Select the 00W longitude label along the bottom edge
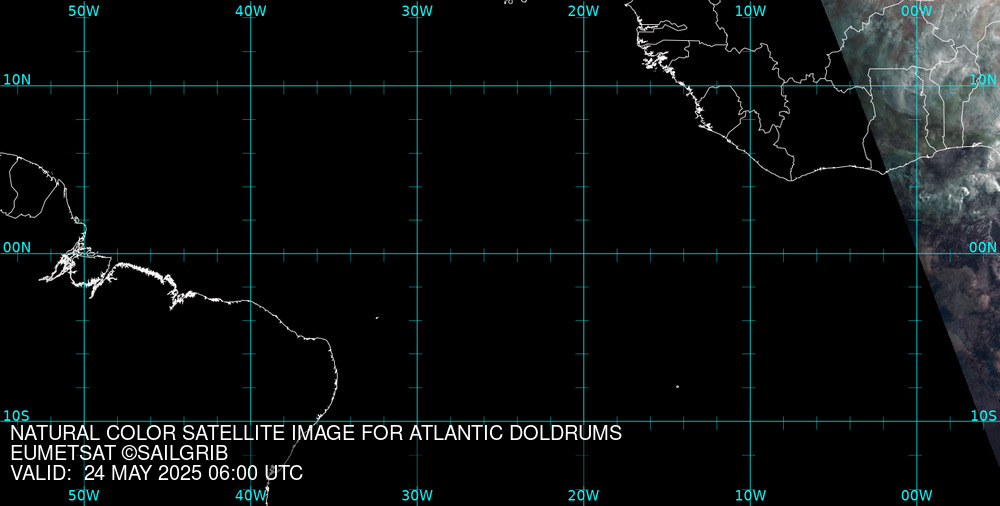The image size is (1000, 506). pos(917,495)
